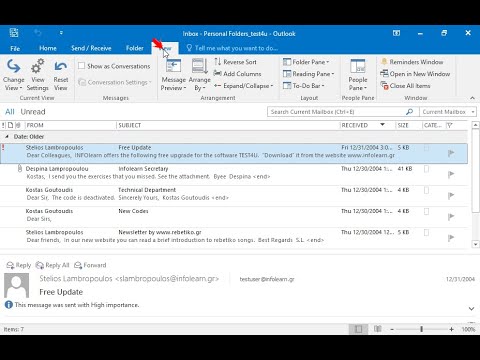This screenshot has height=360, width=480.
Task: Switch to Reading view in status bar
Action: pos(377,329)
